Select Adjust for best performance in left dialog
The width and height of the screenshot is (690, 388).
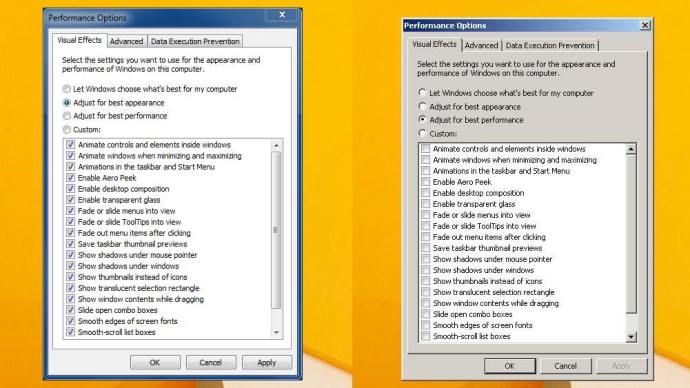(66, 116)
